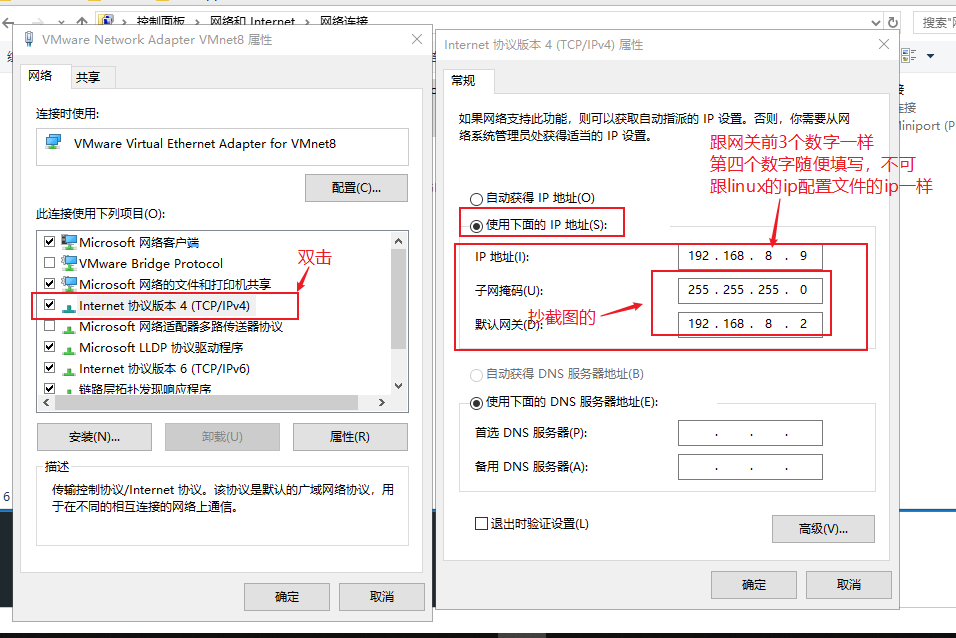Click the icon beside VMware Bridge Protocol

[67, 262]
